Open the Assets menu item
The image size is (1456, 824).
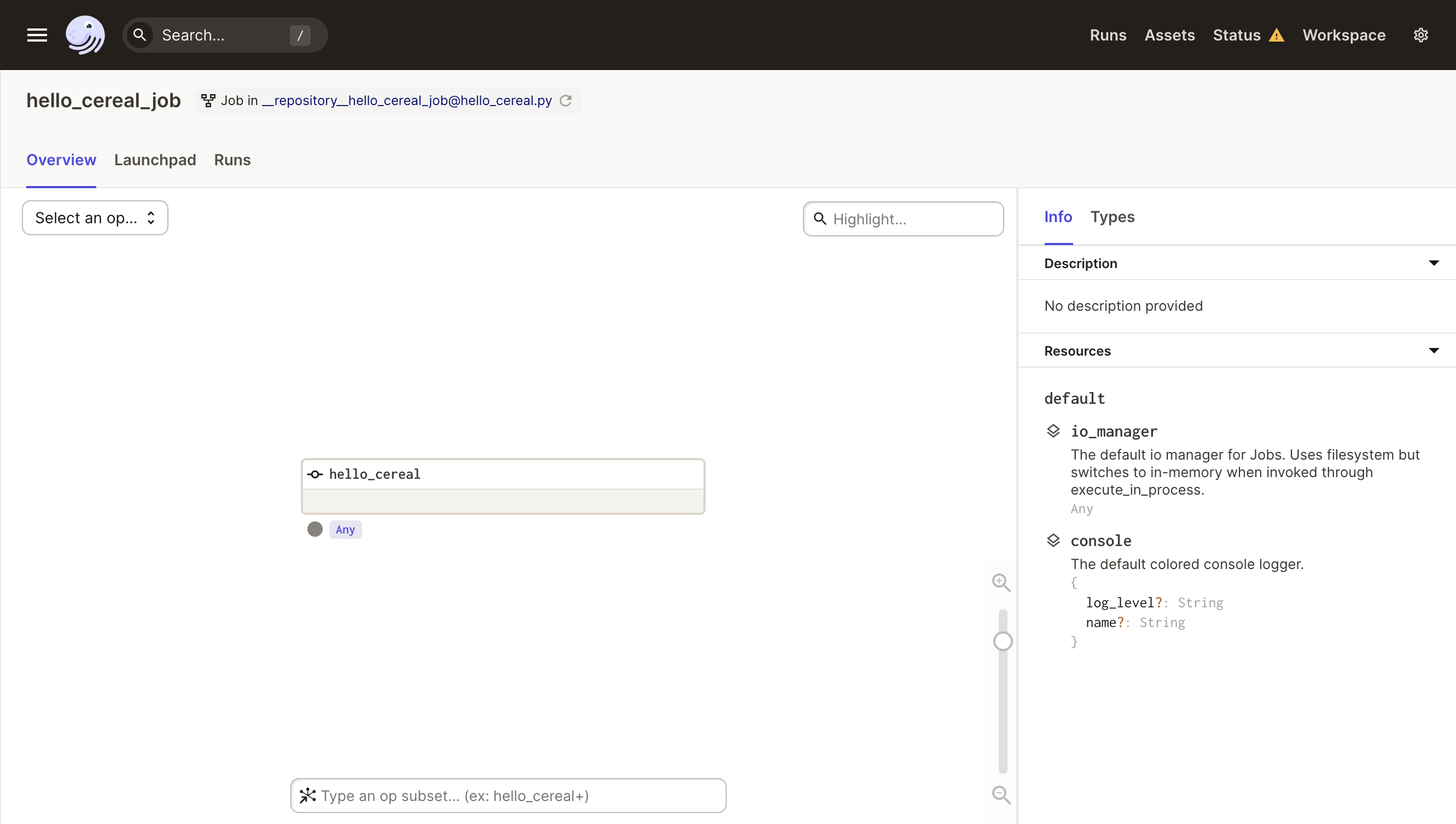[x=1170, y=35]
